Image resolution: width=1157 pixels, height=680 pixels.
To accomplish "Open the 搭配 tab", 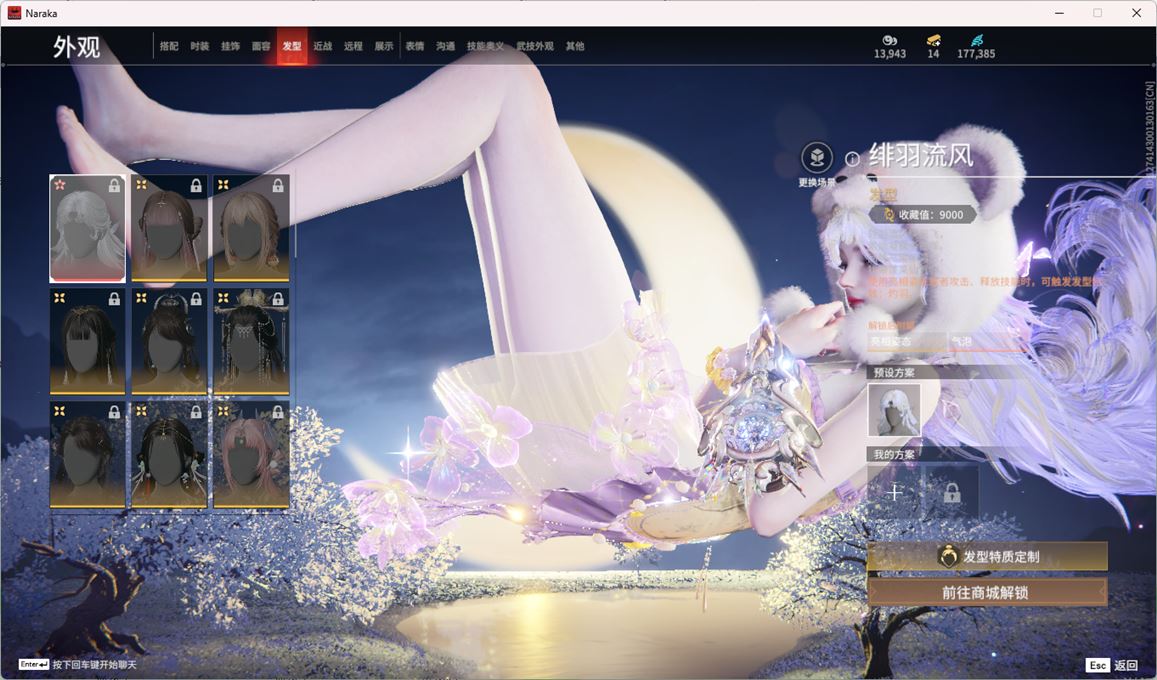I will [169, 46].
